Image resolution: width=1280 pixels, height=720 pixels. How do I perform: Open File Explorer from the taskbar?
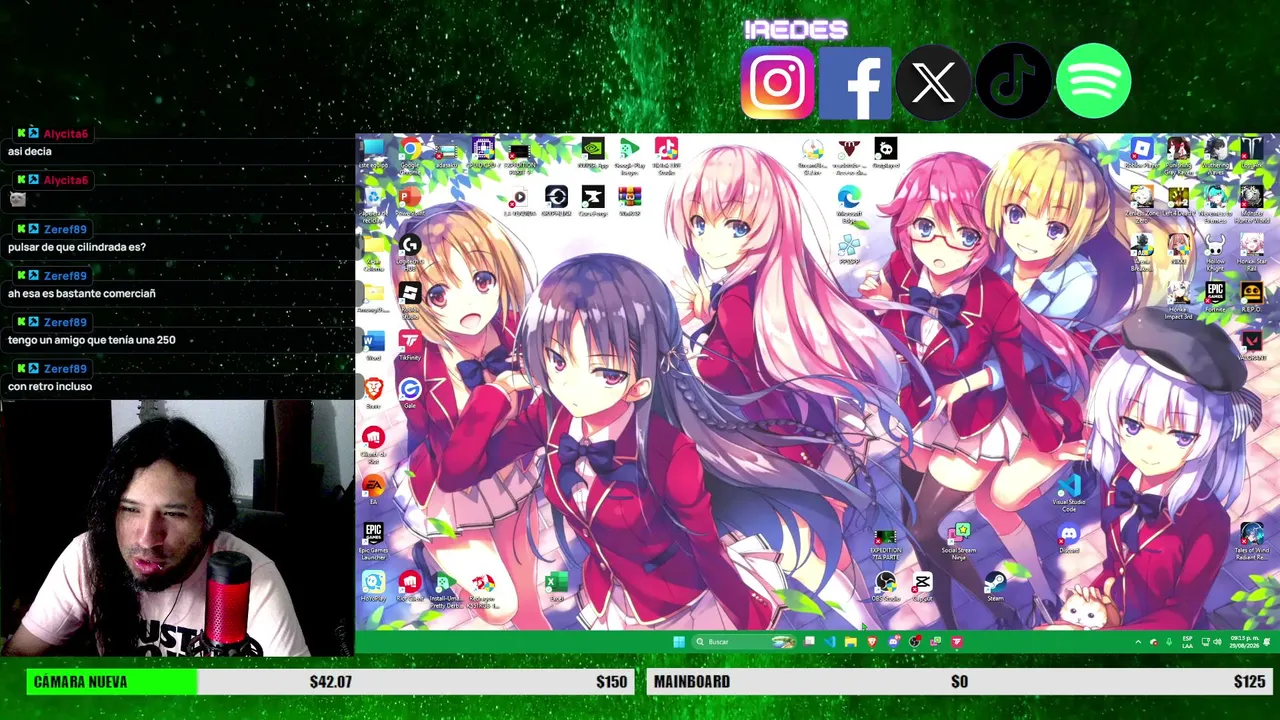tap(850, 642)
